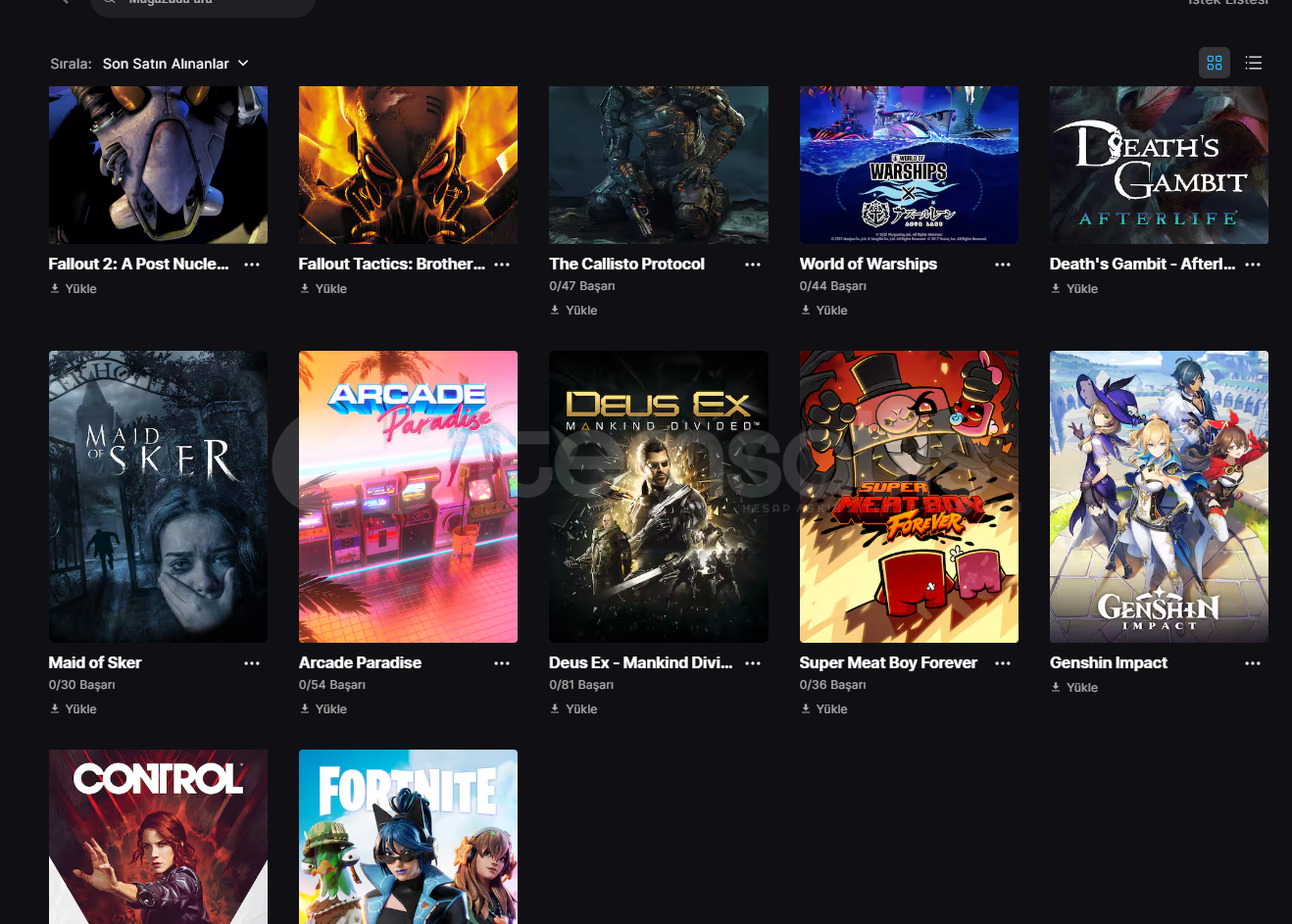Open options menu for Arcade Paradise
The height and width of the screenshot is (924, 1292).
coord(502,663)
